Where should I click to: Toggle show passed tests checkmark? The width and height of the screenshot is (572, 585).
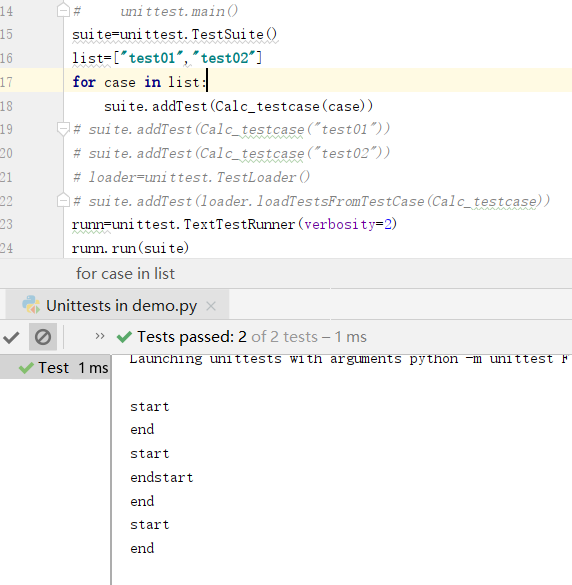(11, 337)
